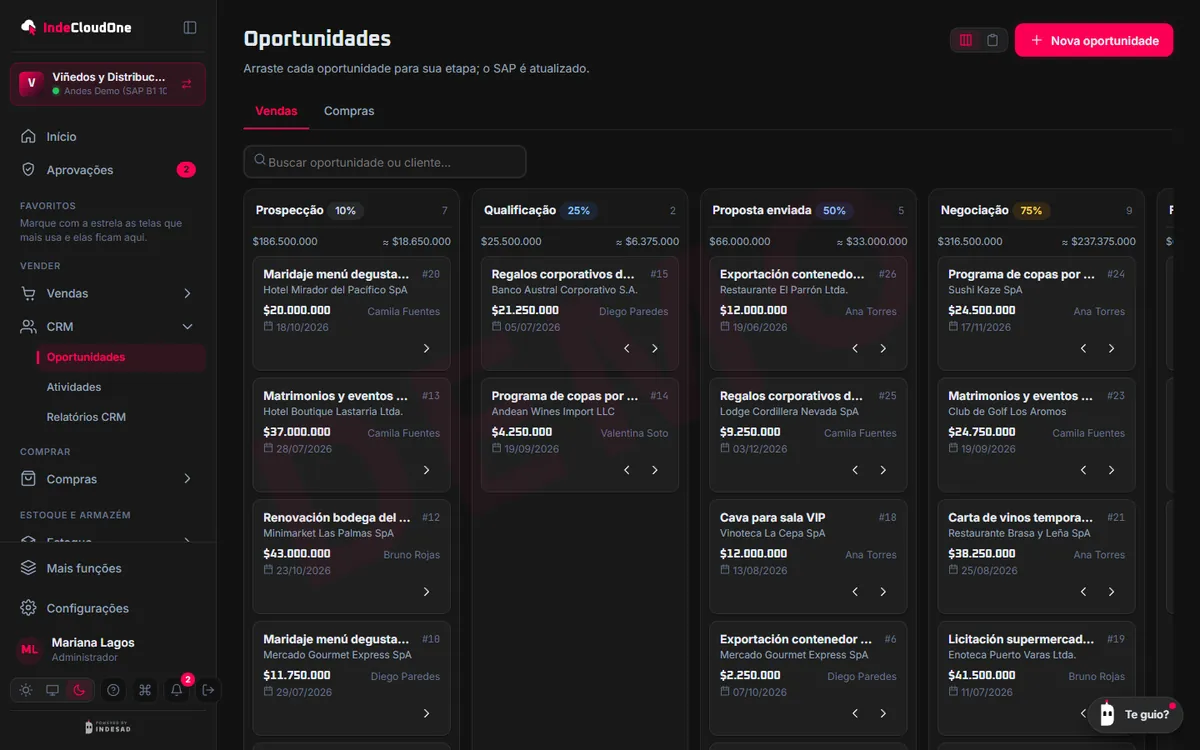The height and width of the screenshot is (750, 1200).
Task: Switch to system theme
Action: pyautogui.click(x=52, y=690)
